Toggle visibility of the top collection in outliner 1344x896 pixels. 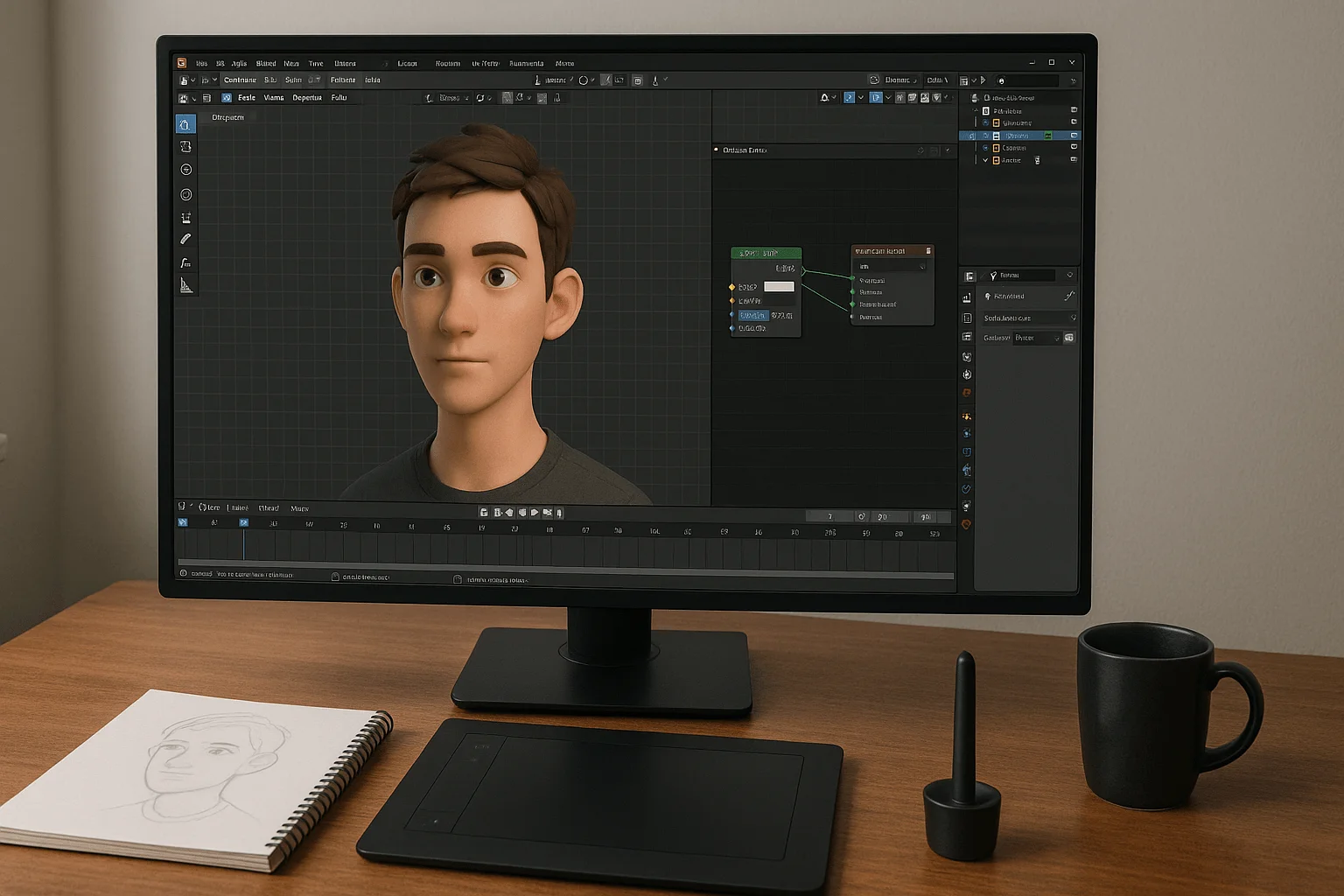(1074, 111)
